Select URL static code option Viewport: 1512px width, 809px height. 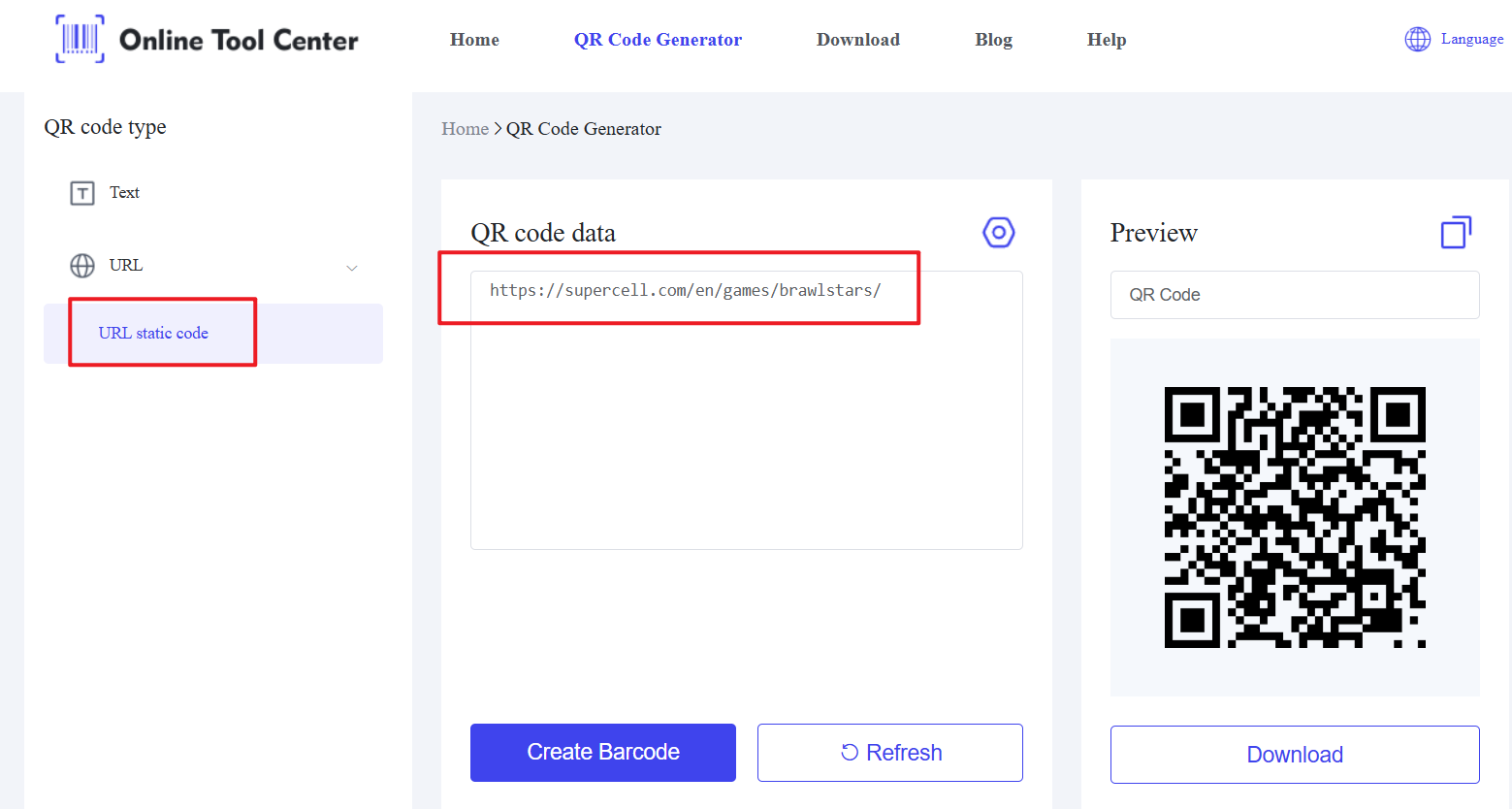(153, 334)
